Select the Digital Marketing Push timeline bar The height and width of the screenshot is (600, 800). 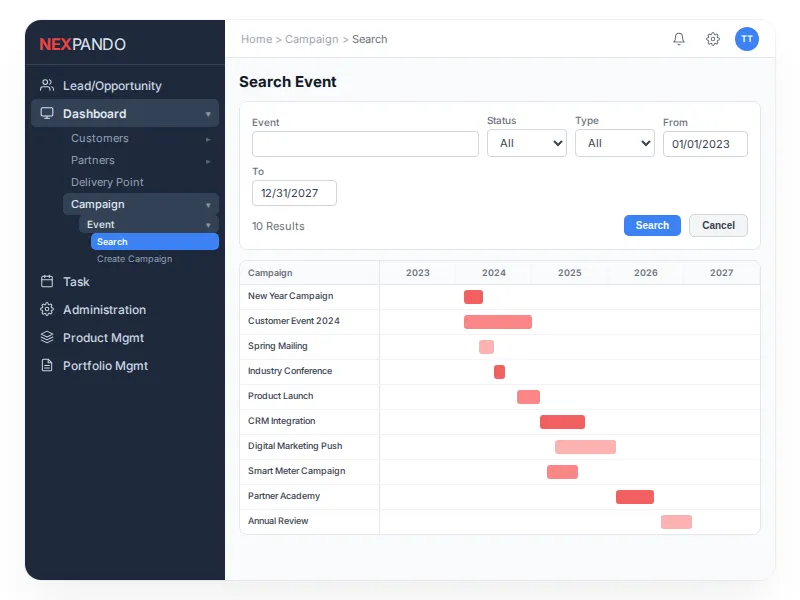pyautogui.click(x=586, y=447)
